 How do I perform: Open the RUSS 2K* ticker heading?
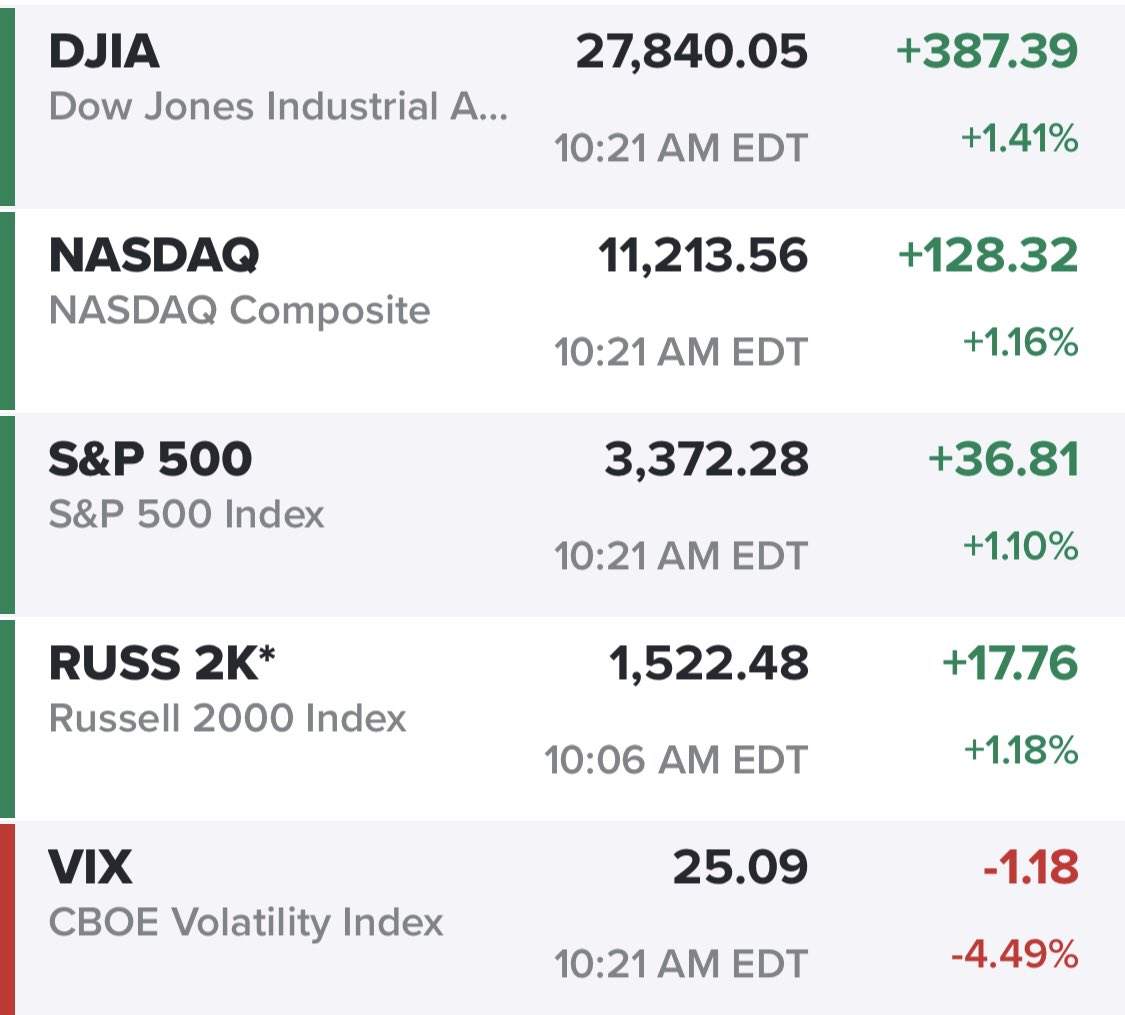tap(162, 663)
